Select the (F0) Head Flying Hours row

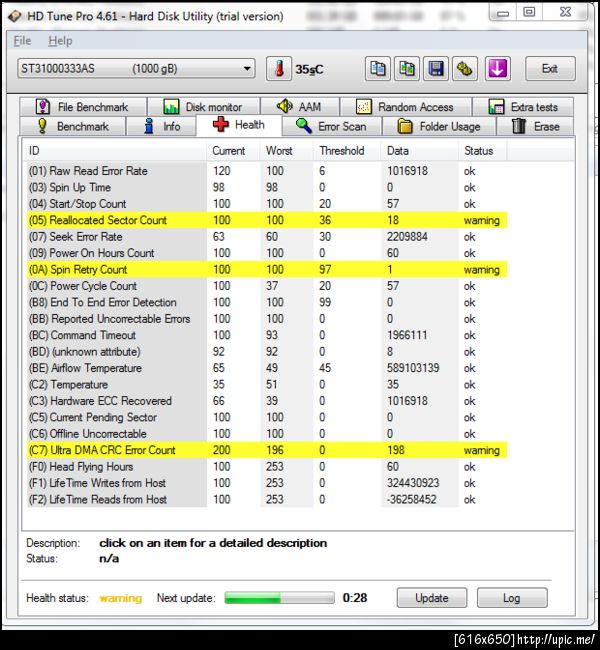pyautogui.click(x=267, y=466)
